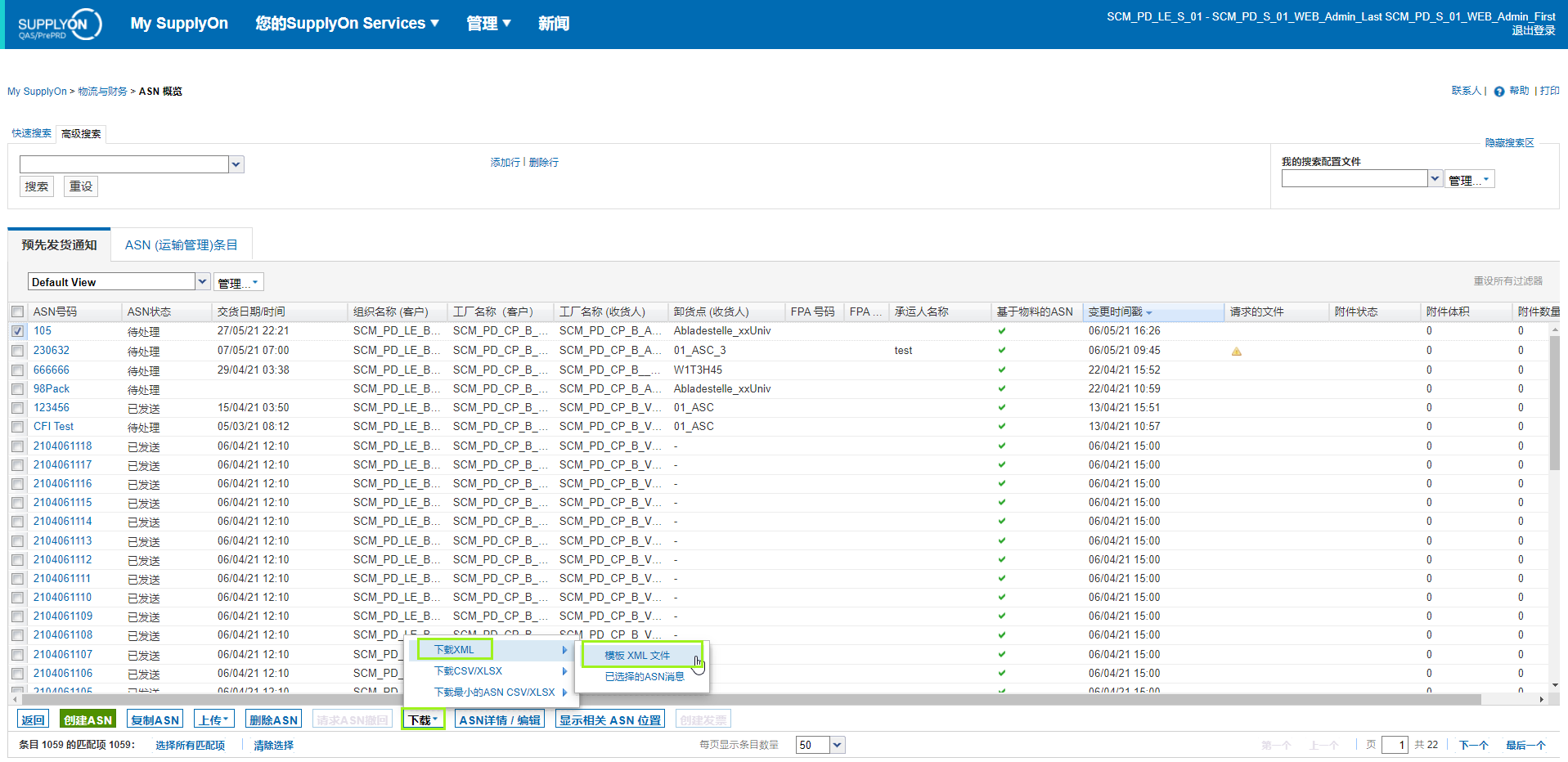Toggle select-all checkbox in table header
The height and width of the screenshot is (762, 1568).
click(17, 312)
